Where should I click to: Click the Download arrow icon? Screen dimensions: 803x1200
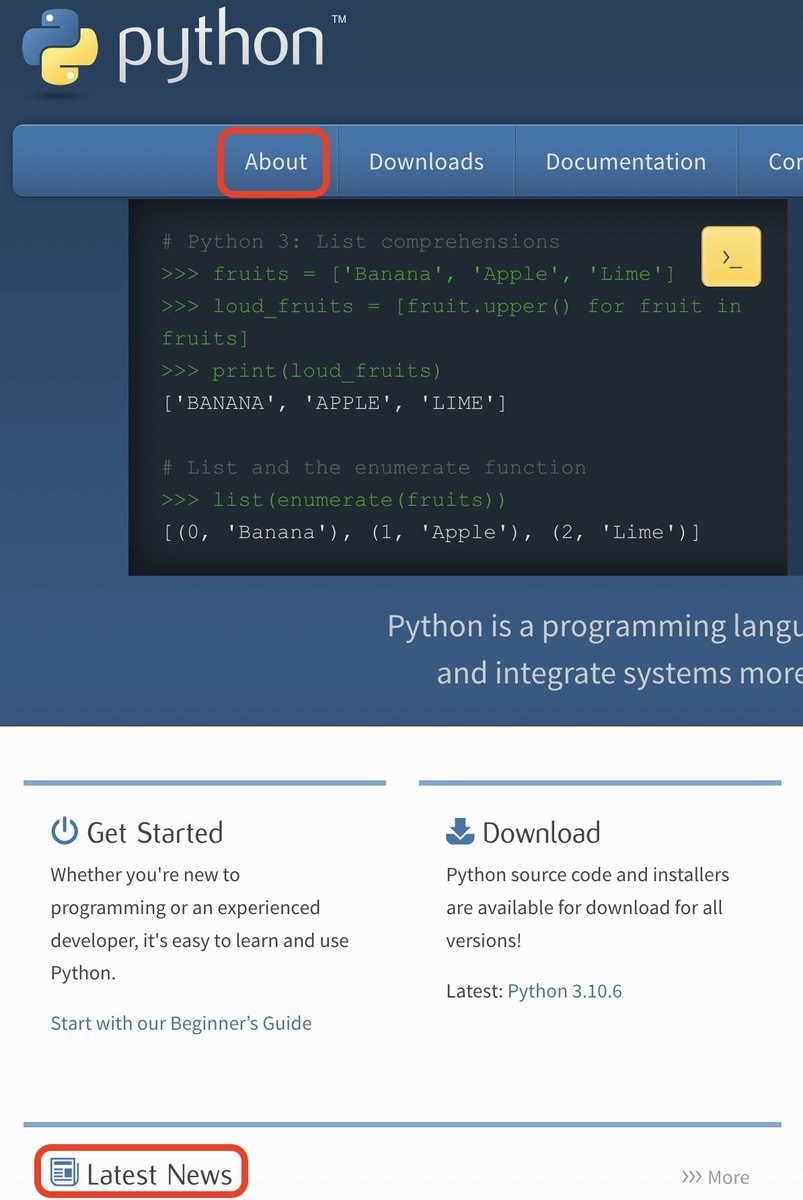pos(460,831)
